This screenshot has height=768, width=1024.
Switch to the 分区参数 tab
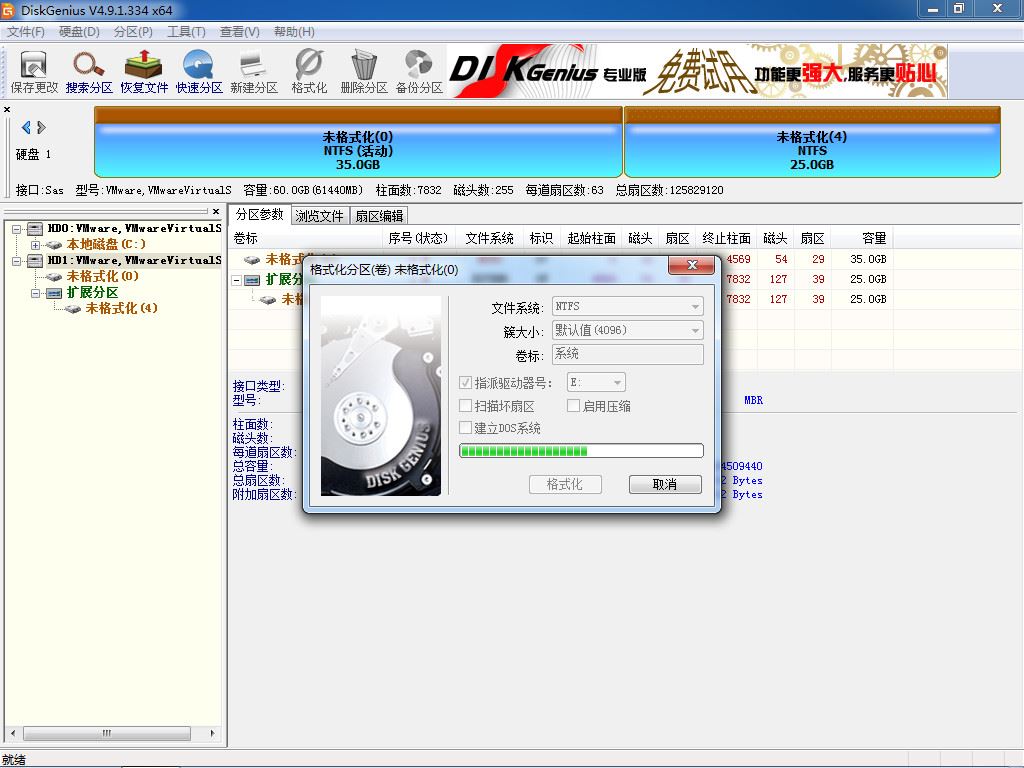click(x=259, y=214)
